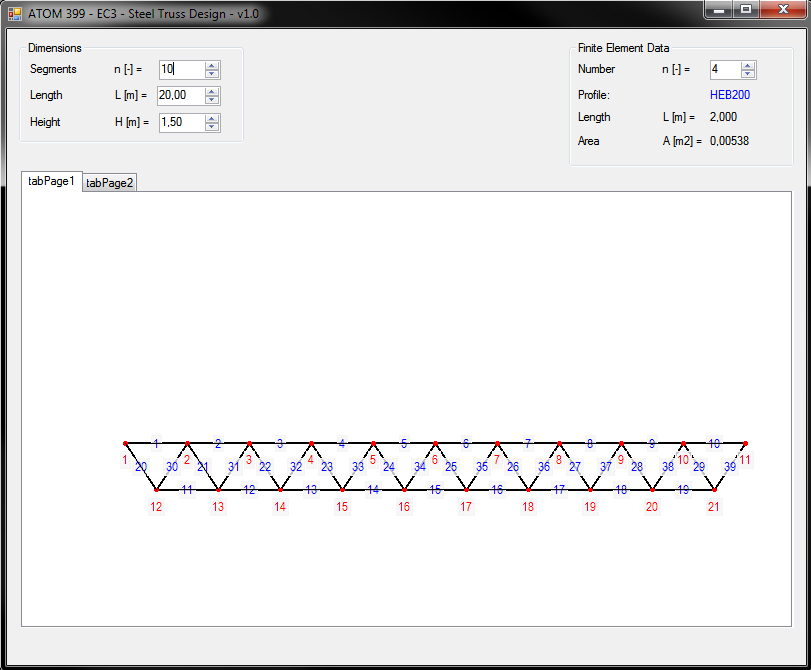Image resolution: width=811 pixels, height=670 pixels.
Task: Click blue diagonal member label 28
Action: click(x=637, y=467)
